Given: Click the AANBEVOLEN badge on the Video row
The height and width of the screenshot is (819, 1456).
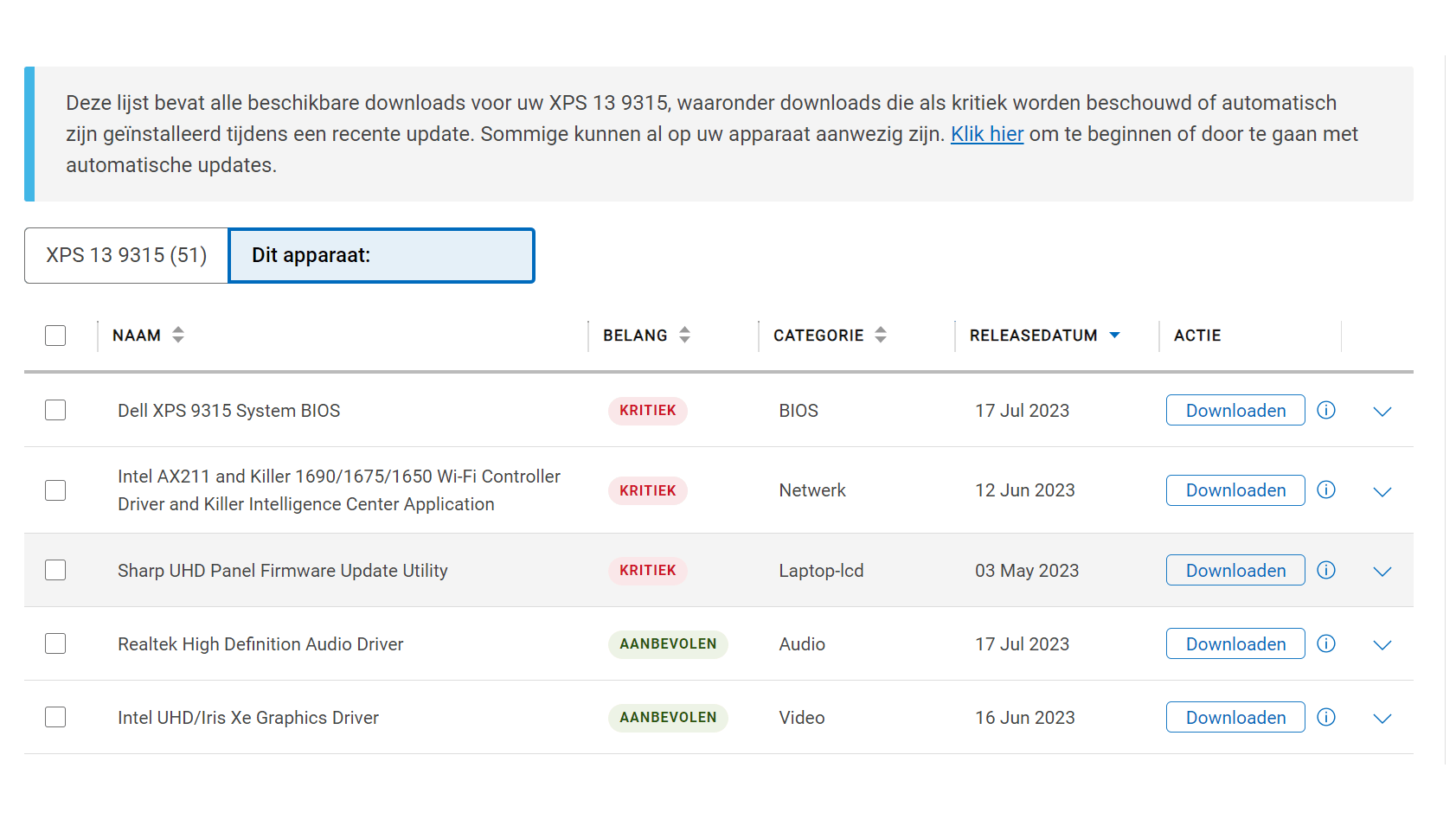Looking at the screenshot, I should (x=668, y=717).
